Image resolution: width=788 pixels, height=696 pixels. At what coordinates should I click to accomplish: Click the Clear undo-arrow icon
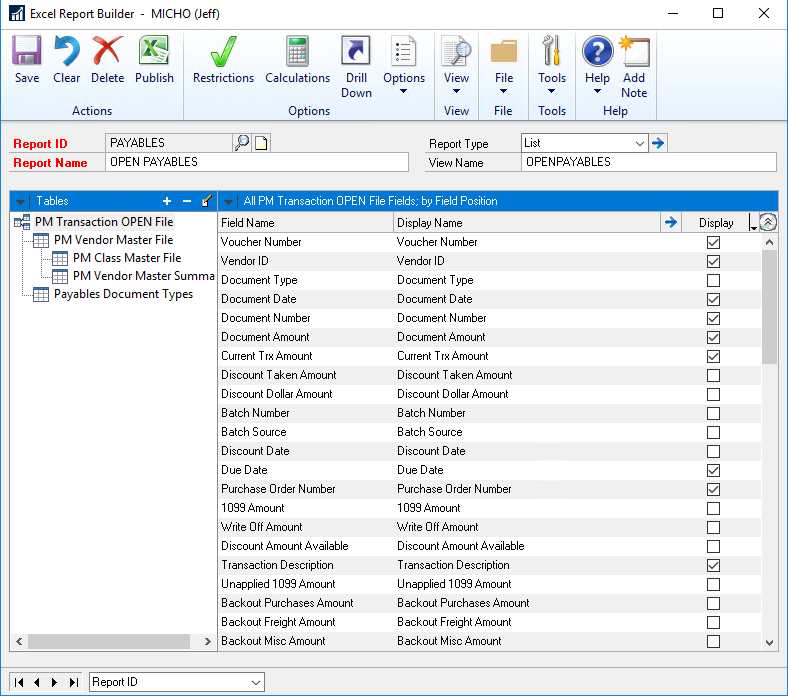pos(66,50)
